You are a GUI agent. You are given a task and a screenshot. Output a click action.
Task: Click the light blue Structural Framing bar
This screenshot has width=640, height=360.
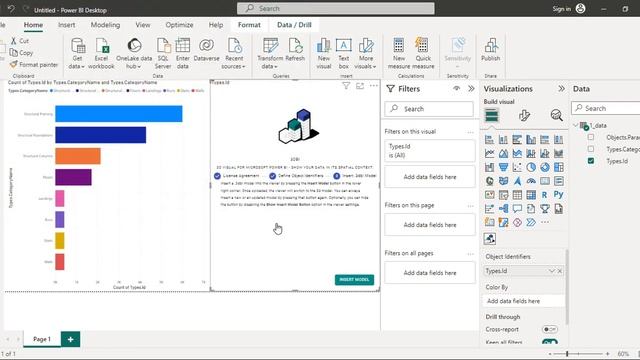pos(119,114)
